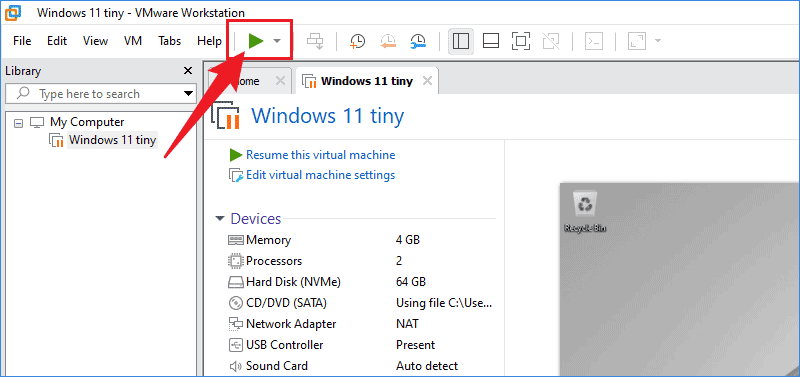This screenshot has height=377, width=800.
Task: Enter full screen mode icon
Action: (520, 41)
